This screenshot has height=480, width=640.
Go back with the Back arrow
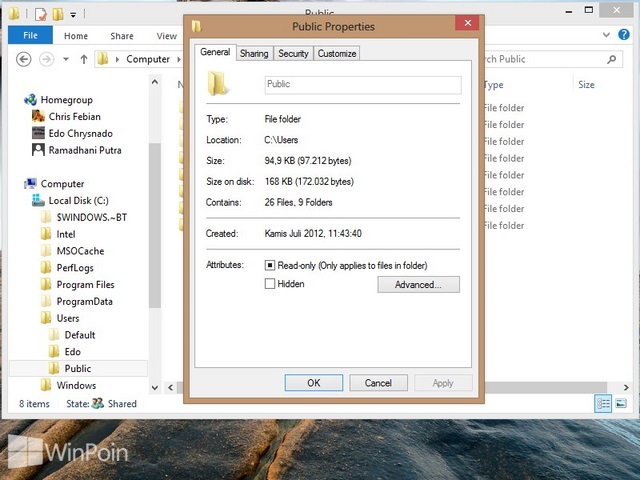coord(24,59)
